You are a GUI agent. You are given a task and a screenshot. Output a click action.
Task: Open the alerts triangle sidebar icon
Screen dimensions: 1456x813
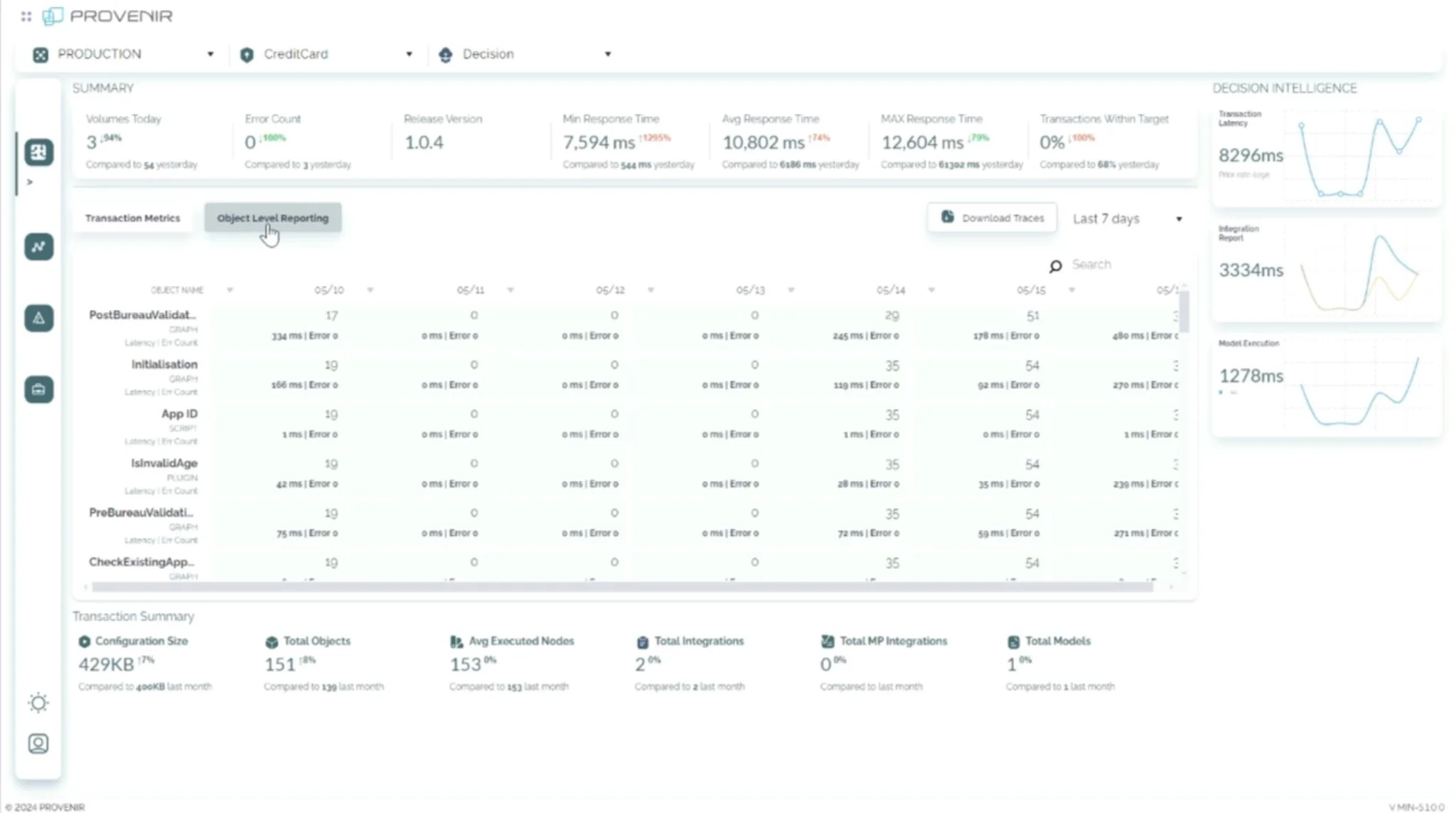point(38,318)
